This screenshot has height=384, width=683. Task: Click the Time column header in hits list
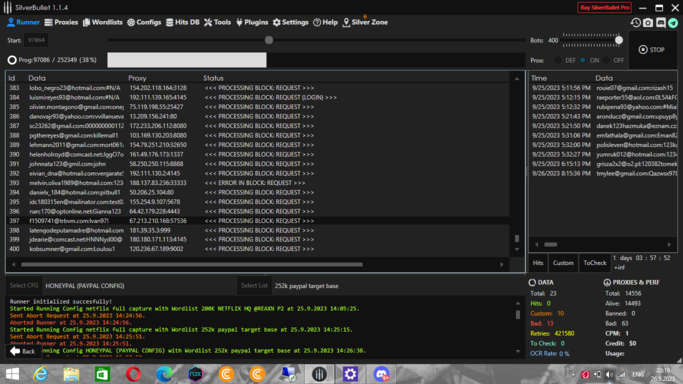(x=539, y=78)
